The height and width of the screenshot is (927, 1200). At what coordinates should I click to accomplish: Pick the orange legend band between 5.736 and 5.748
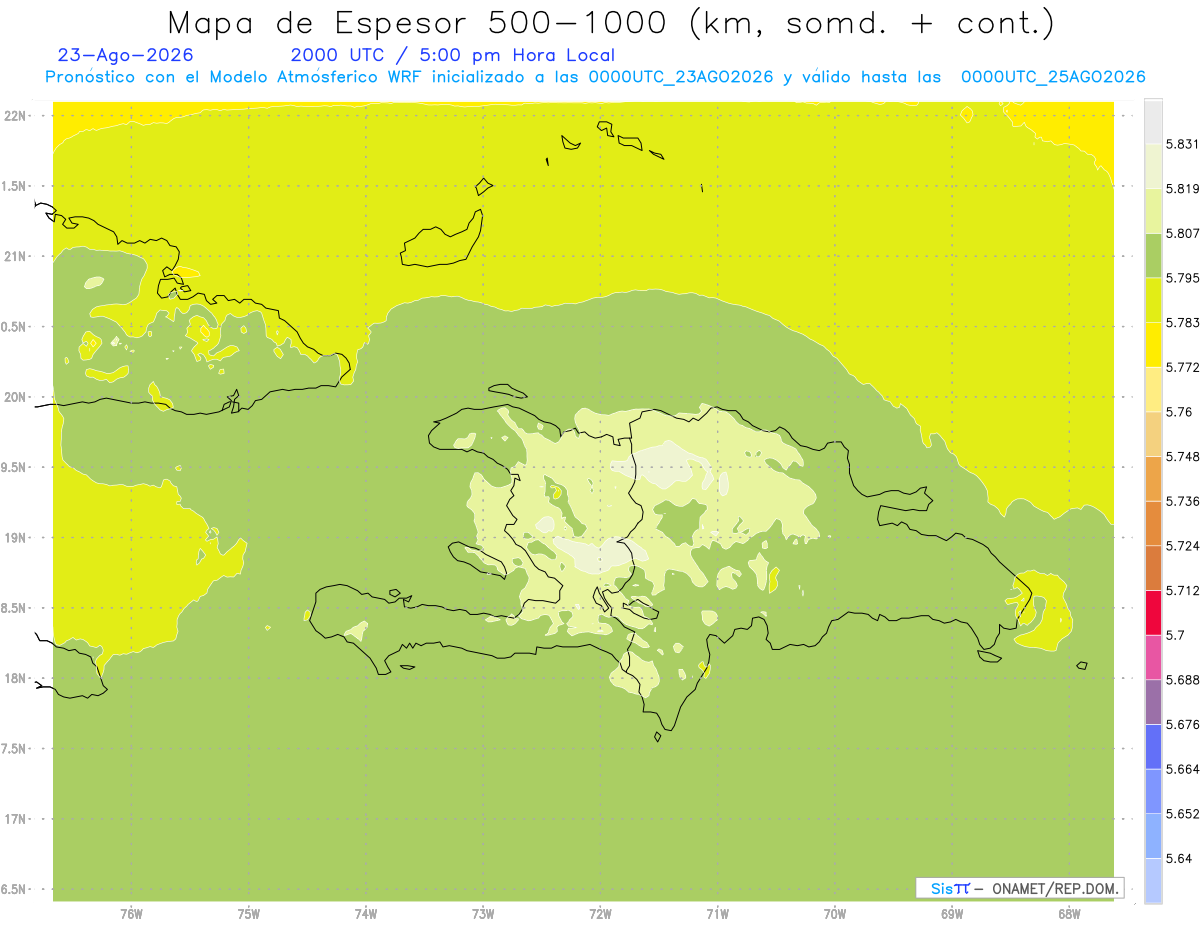click(x=1153, y=478)
